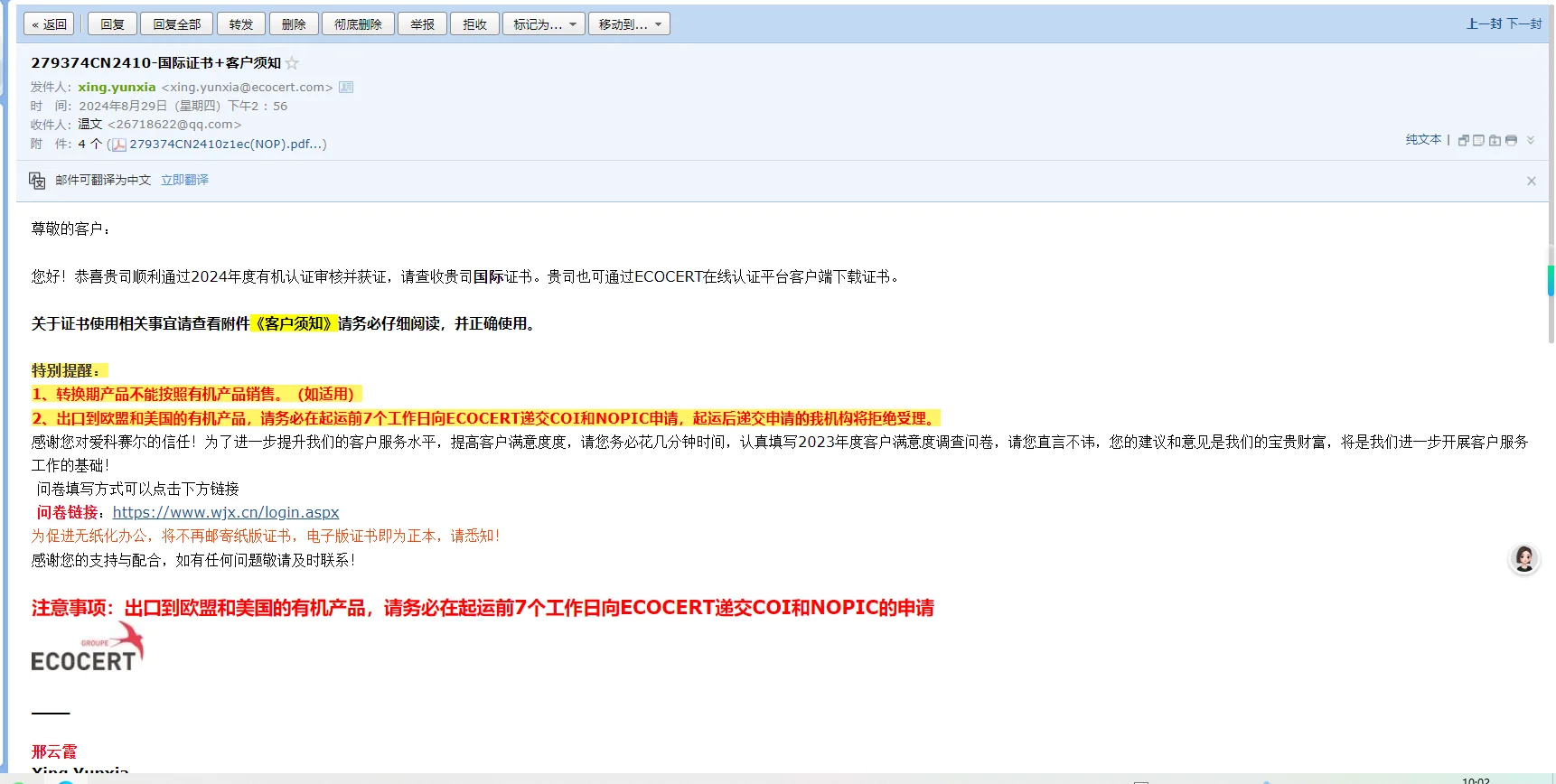This screenshot has width=1556, height=784.
Task: Open the 标记为 dropdown
Action: click(x=544, y=24)
